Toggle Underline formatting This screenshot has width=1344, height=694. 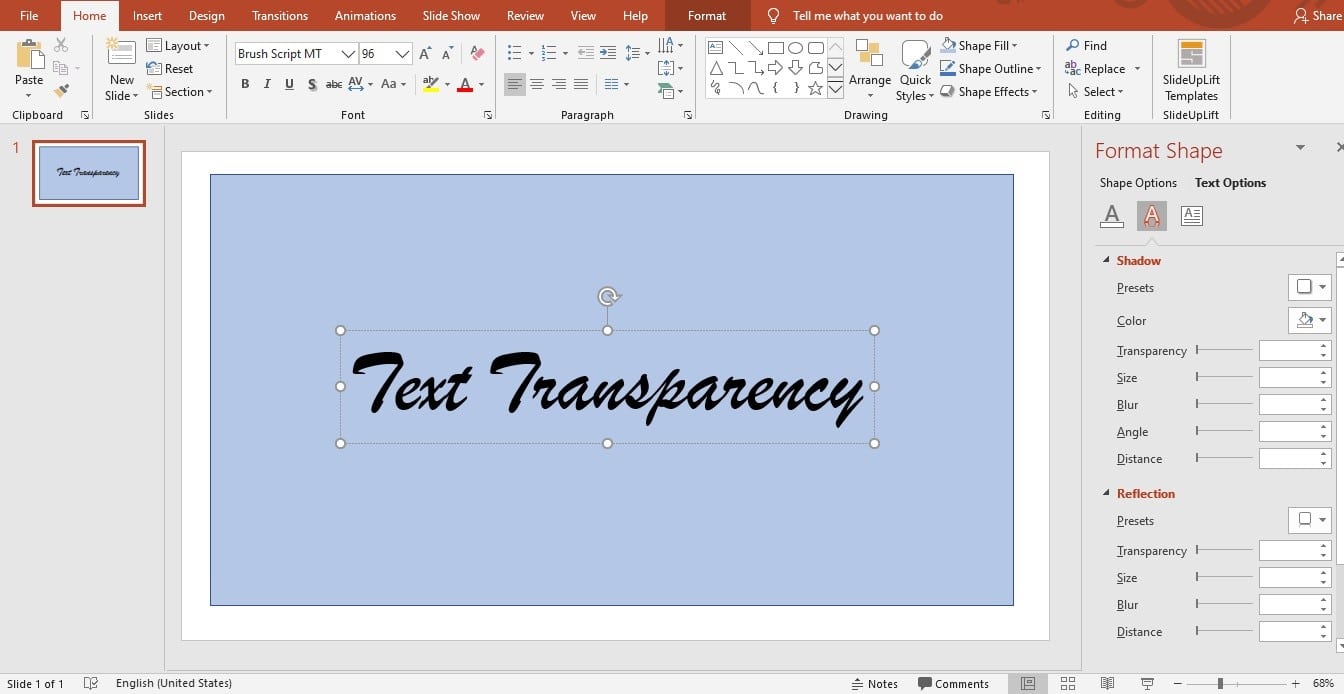click(x=289, y=85)
